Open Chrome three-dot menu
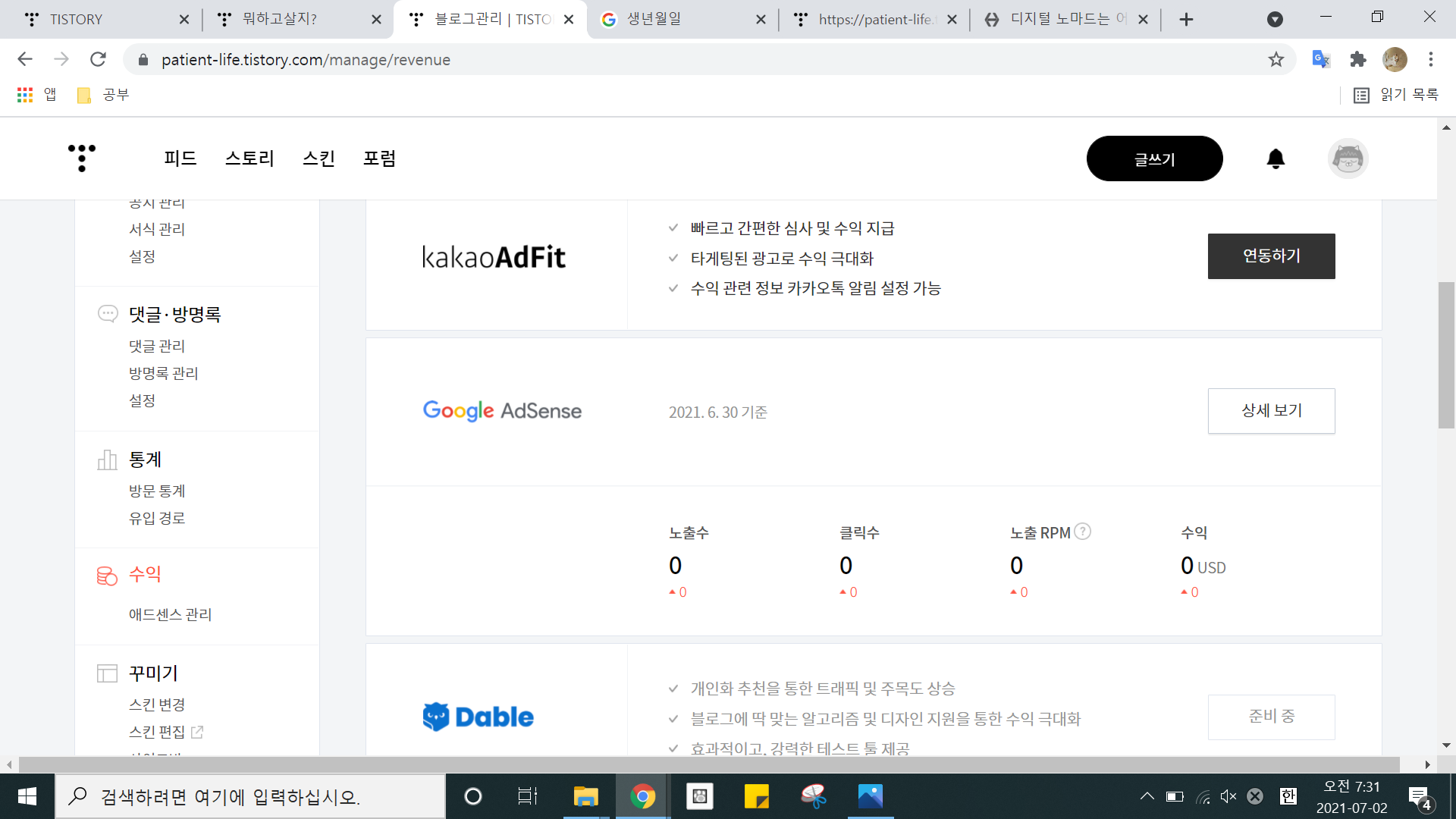The width and height of the screenshot is (1456, 819). pos(1431,59)
